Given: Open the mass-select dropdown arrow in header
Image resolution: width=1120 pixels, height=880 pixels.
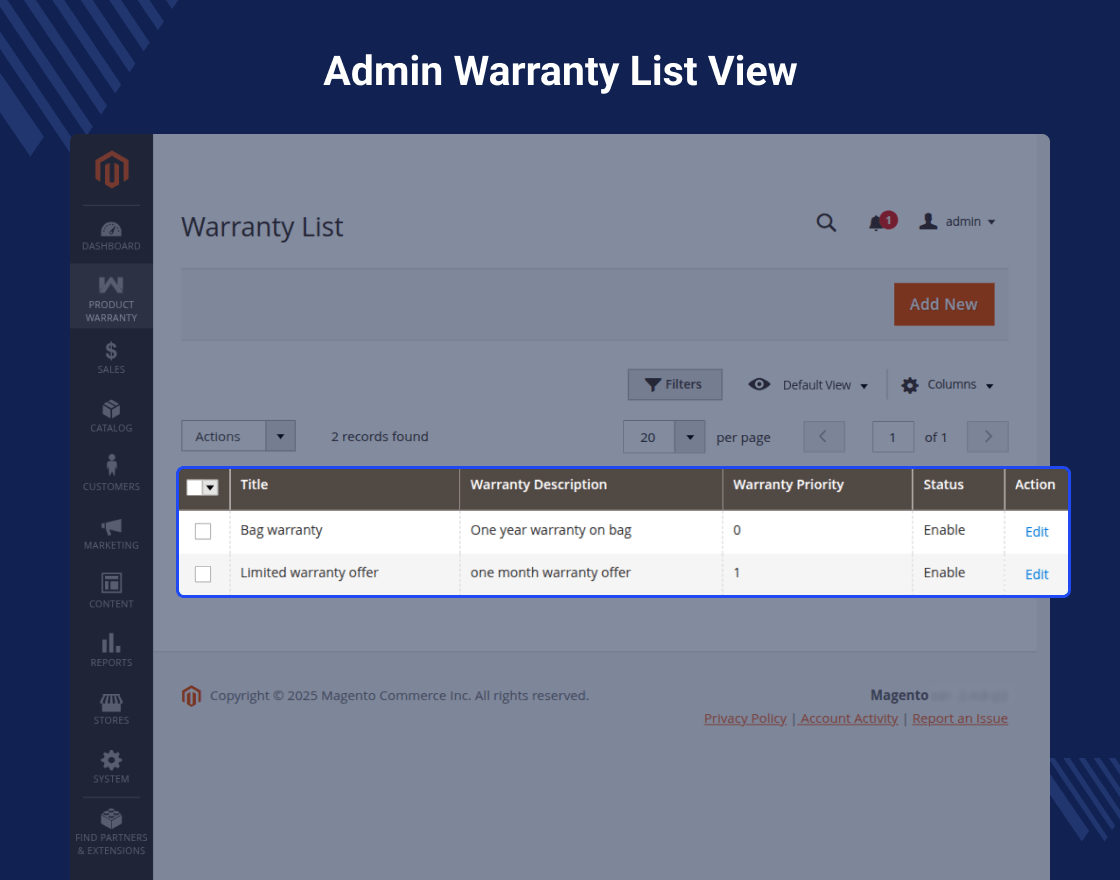Looking at the screenshot, I should click(211, 487).
